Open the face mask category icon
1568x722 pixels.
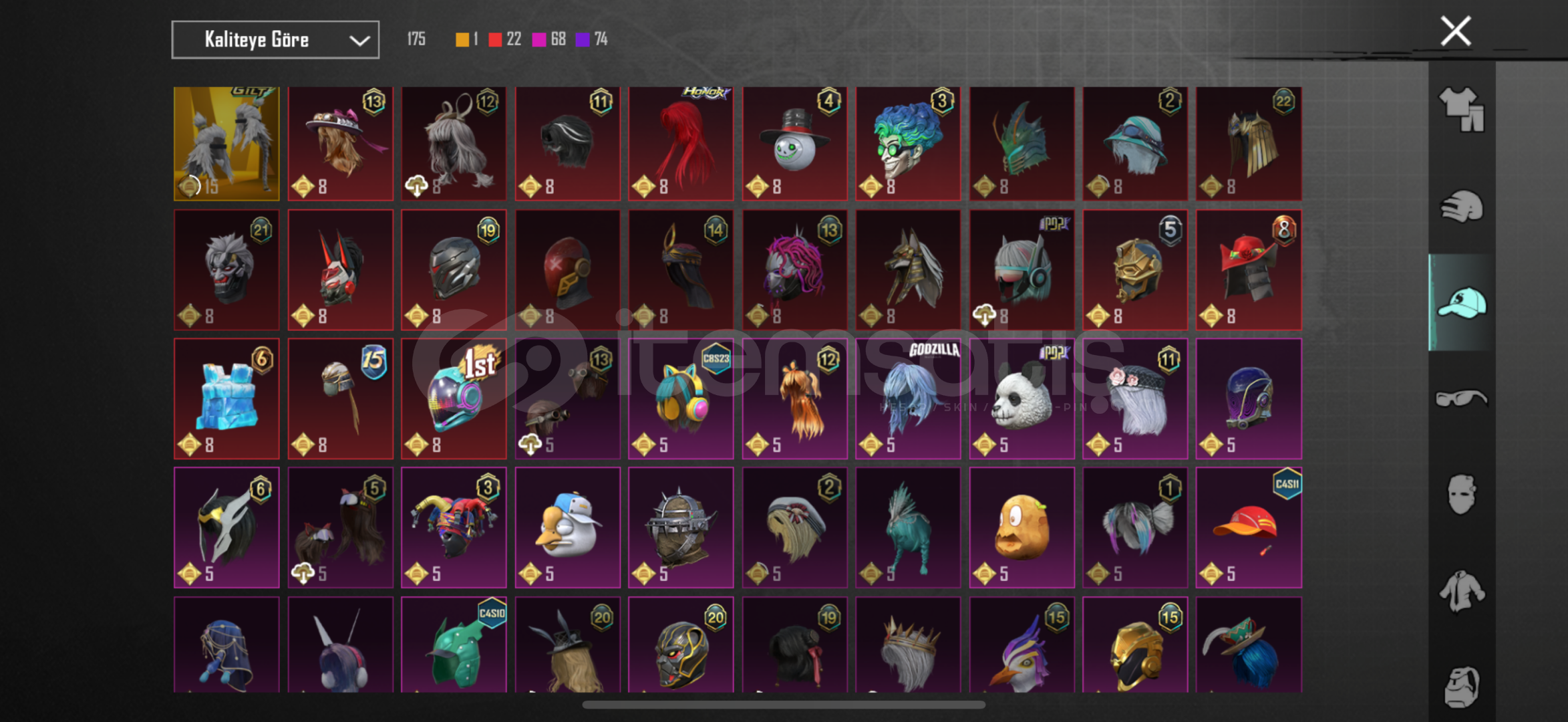(x=1462, y=495)
